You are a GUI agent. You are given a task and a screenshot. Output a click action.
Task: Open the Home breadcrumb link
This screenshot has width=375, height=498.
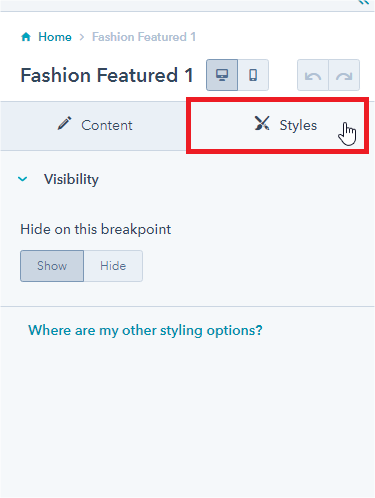pyautogui.click(x=55, y=37)
